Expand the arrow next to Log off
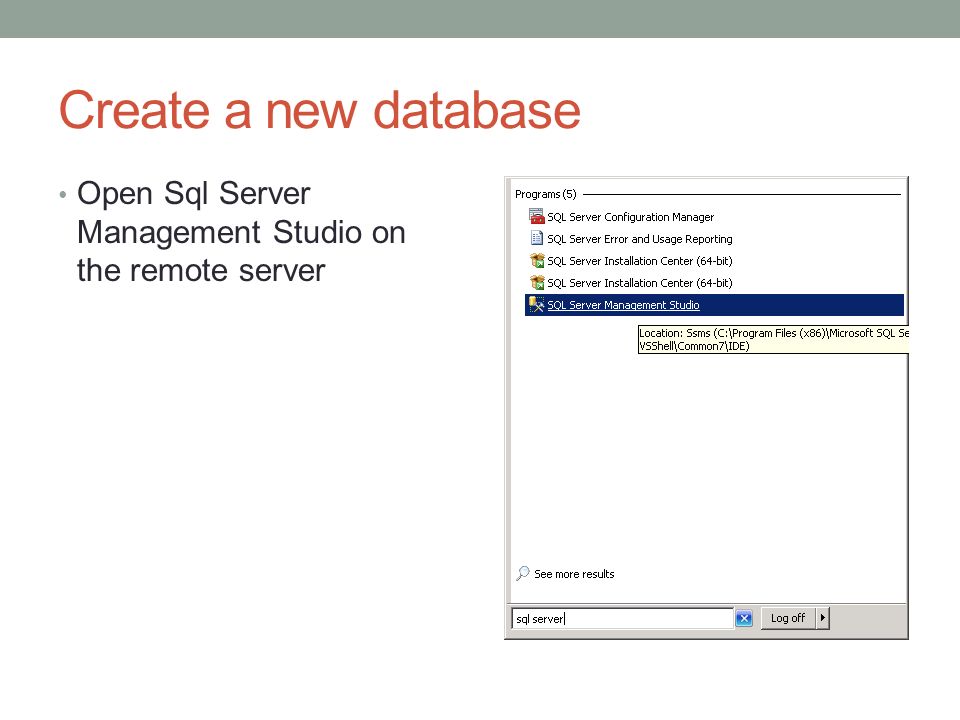The height and width of the screenshot is (720, 960). [x=823, y=618]
